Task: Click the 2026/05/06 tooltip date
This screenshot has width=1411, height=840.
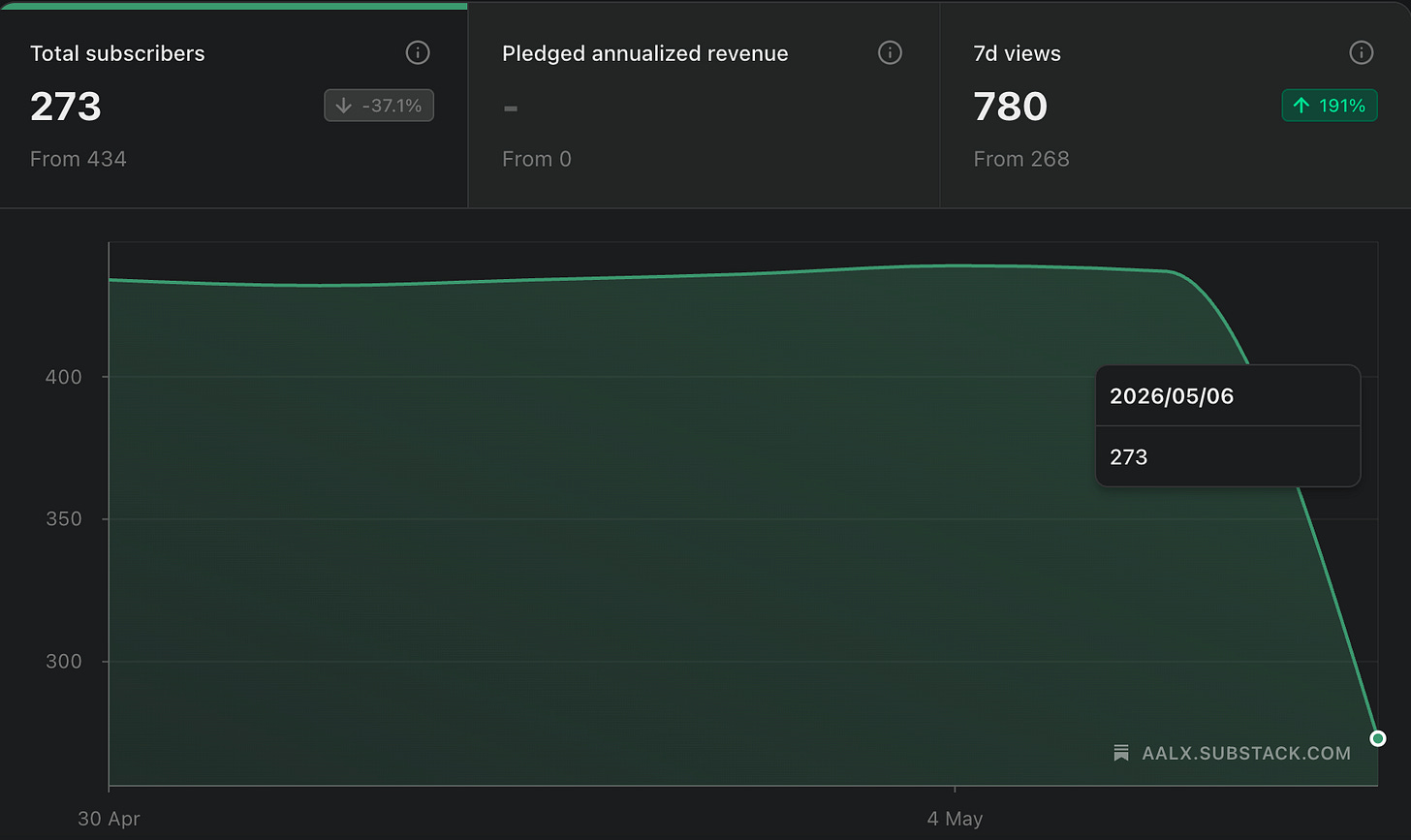Action: point(1172,395)
